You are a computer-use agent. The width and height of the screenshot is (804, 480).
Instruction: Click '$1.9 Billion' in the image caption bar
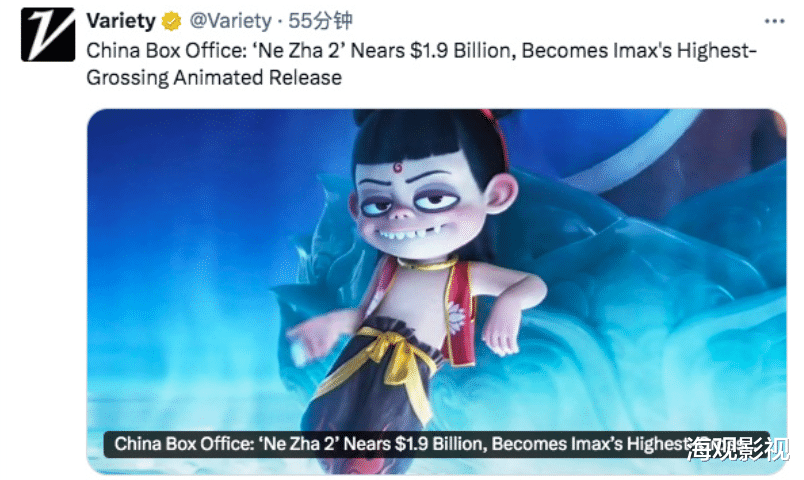pos(440,444)
